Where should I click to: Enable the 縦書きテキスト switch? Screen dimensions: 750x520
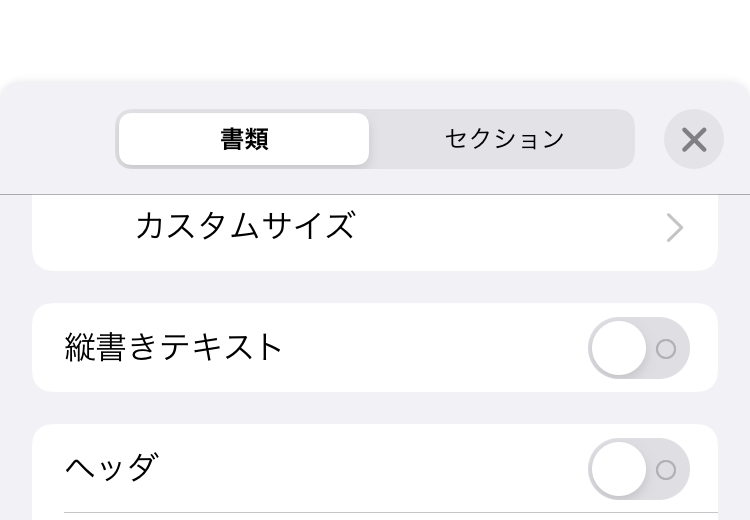(x=638, y=348)
